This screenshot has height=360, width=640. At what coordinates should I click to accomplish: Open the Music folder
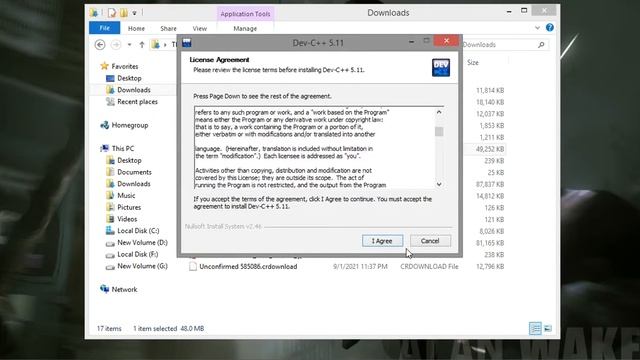coord(126,196)
